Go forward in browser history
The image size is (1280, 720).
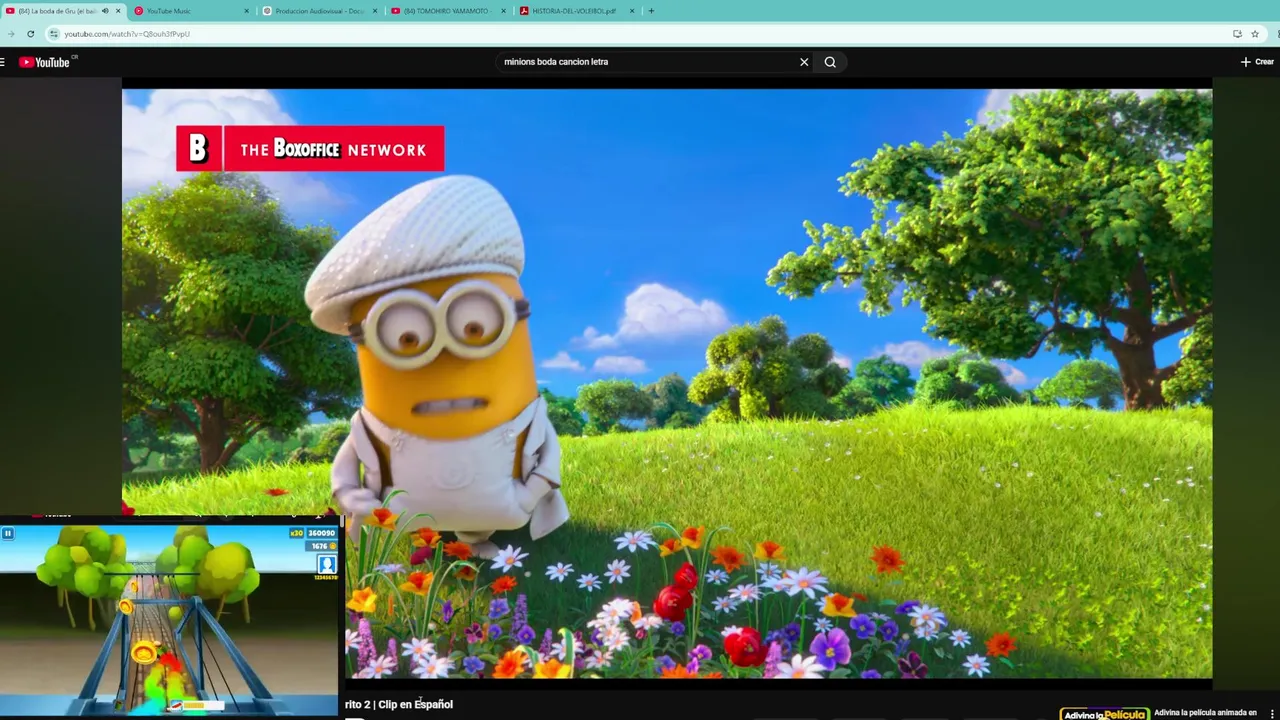pyautogui.click(x=11, y=34)
